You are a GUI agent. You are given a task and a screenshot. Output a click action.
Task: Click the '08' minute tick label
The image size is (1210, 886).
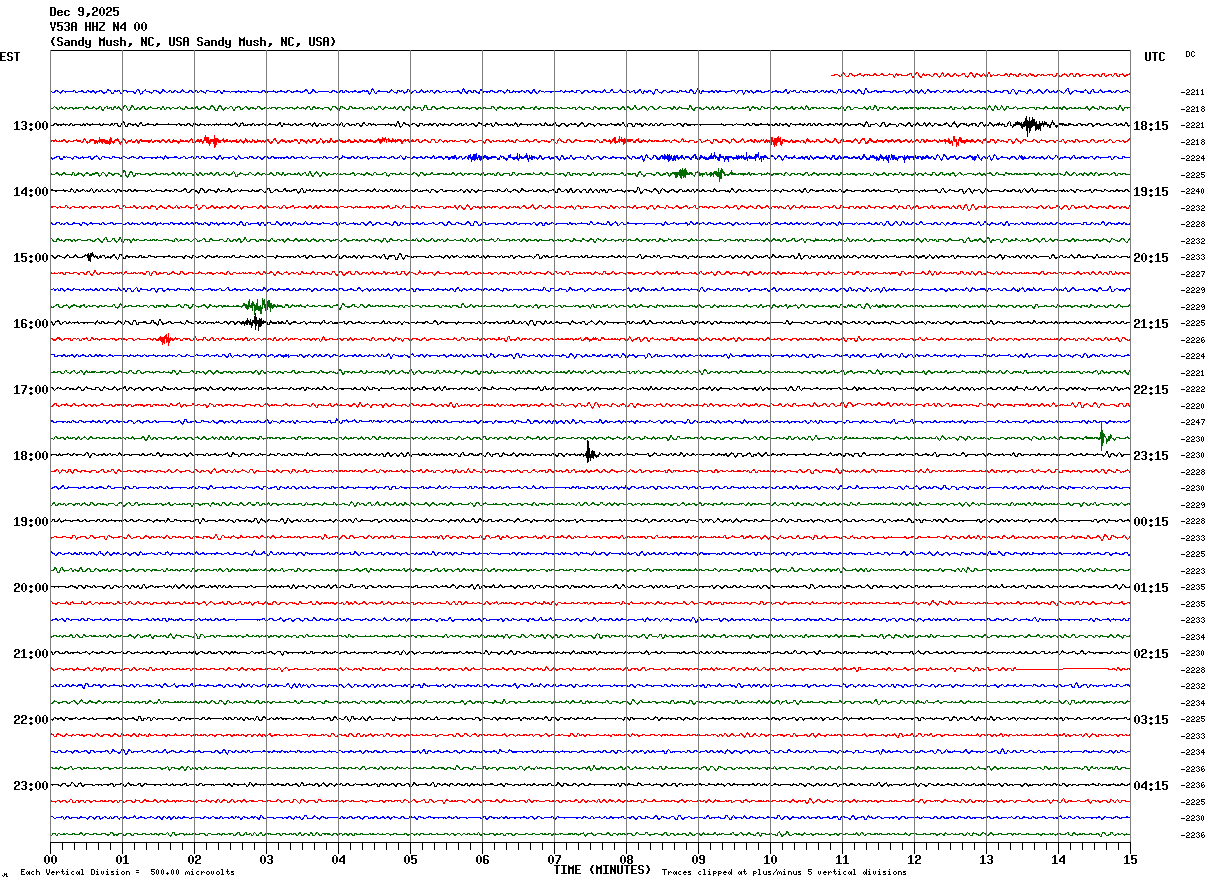[x=626, y=860]
